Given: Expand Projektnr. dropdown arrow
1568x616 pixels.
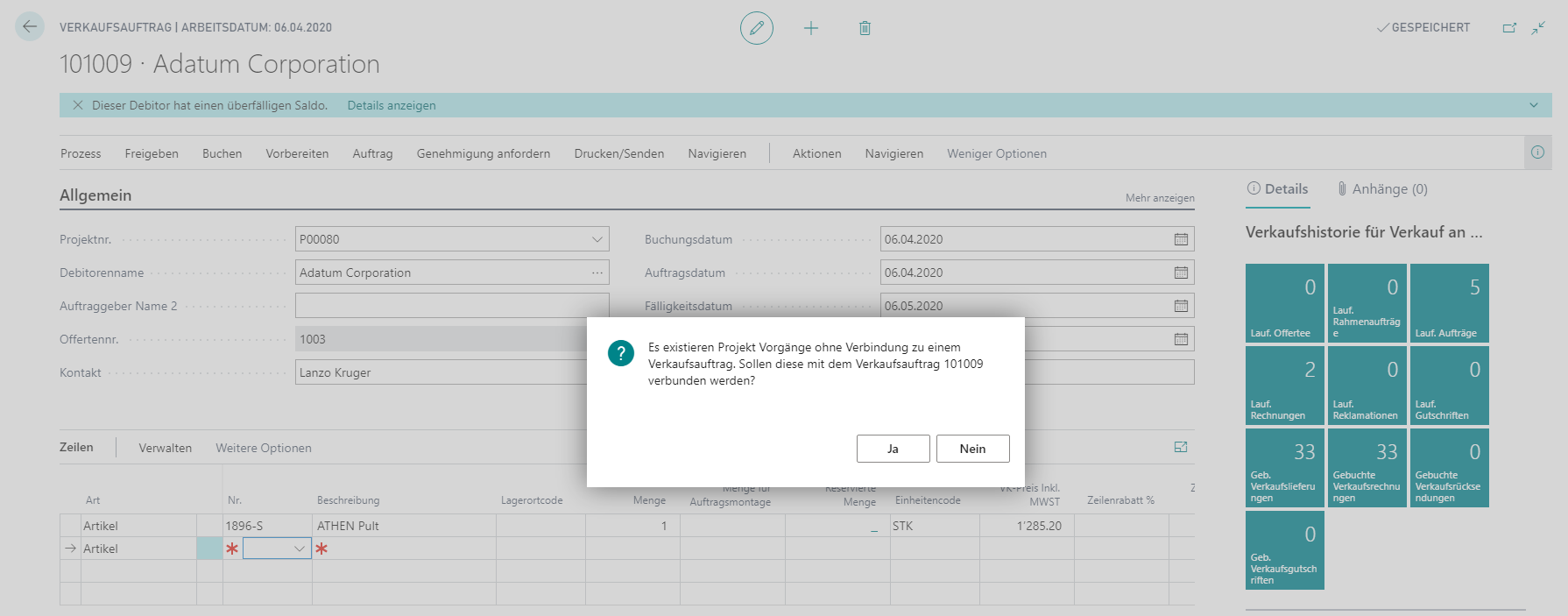Looking at the screenshot, I should click(x=597, y=239).
